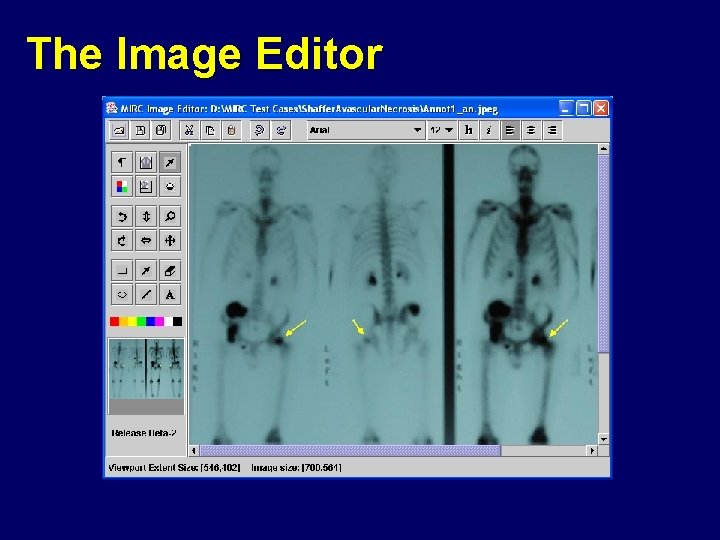Viewport: 720px width, 540px height.
Task: Select left text alignment
Action: pyautogui.click(x=510, y=130)
